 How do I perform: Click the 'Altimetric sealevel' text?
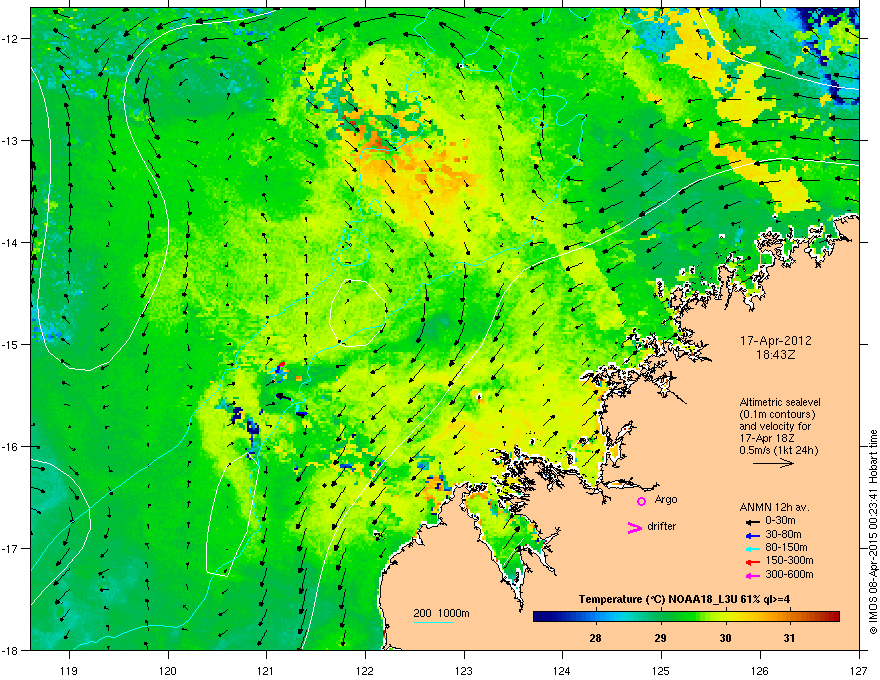click(x=780, y=402)
